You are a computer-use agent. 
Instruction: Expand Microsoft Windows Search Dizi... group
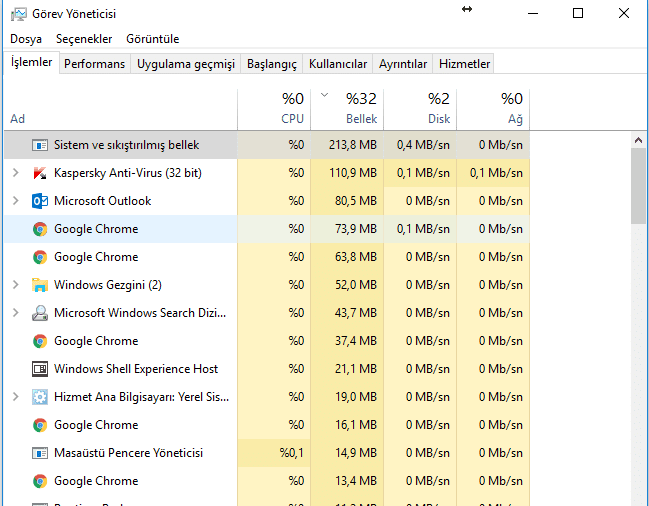point(16,313)
